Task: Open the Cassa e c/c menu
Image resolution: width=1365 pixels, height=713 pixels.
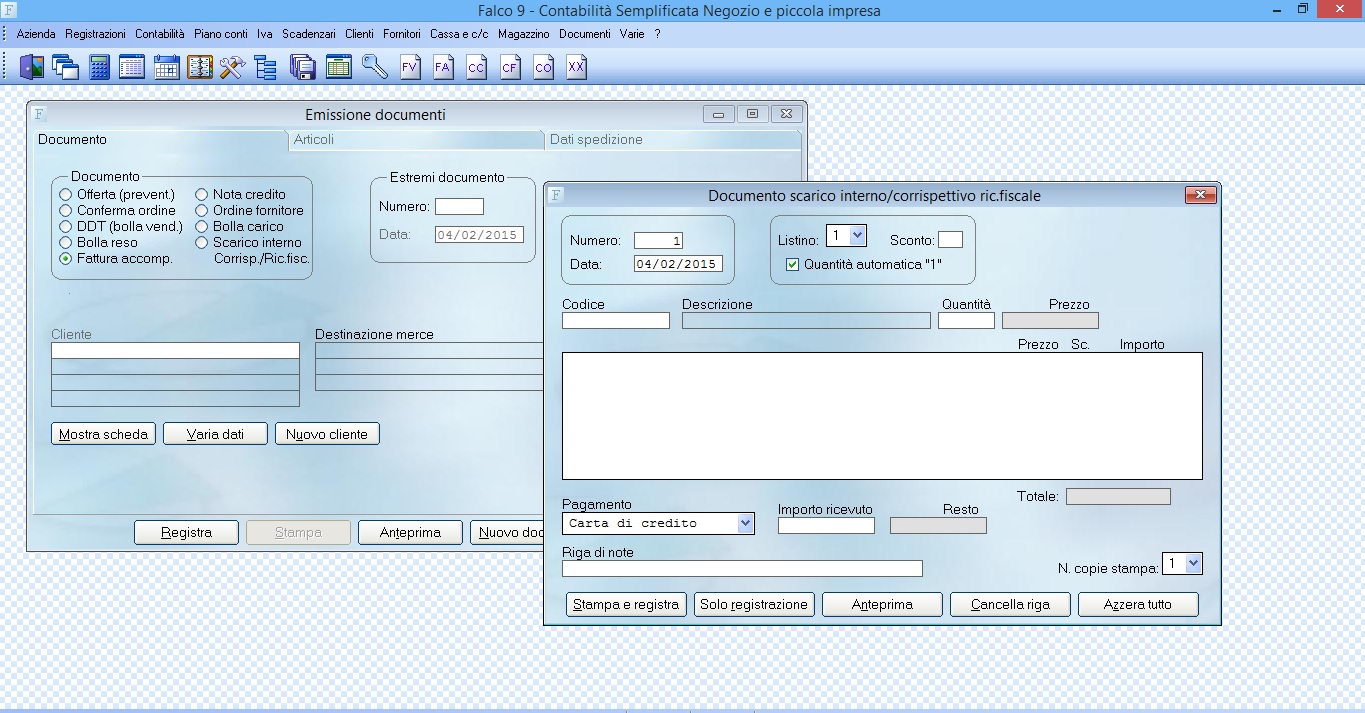Action: (460, 34)
